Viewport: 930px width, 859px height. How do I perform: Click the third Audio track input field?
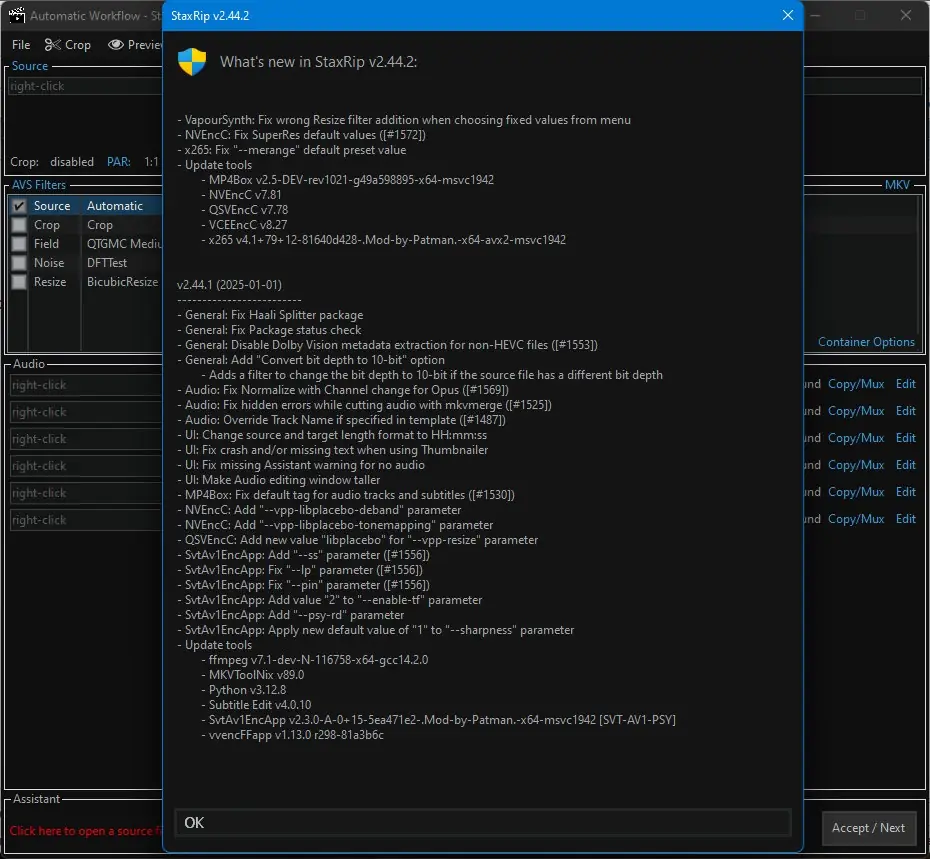tap(86, 439)
